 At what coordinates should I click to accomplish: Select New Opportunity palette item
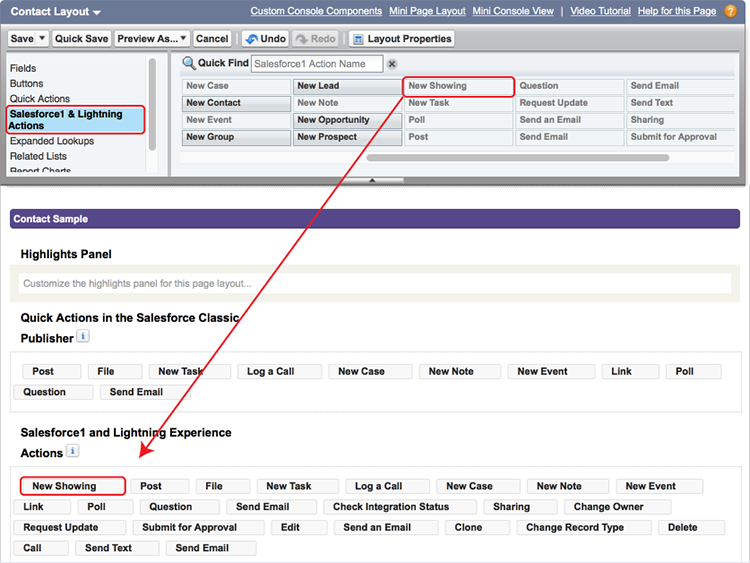347,120
